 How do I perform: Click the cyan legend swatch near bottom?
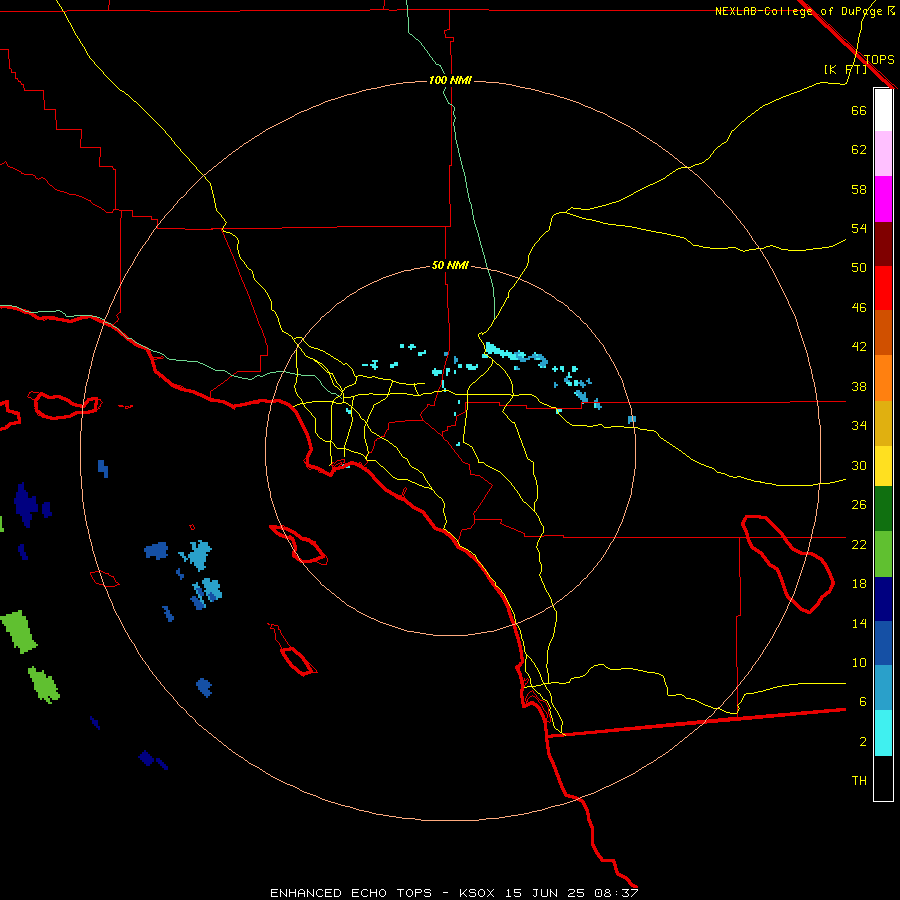click(883, 733)
